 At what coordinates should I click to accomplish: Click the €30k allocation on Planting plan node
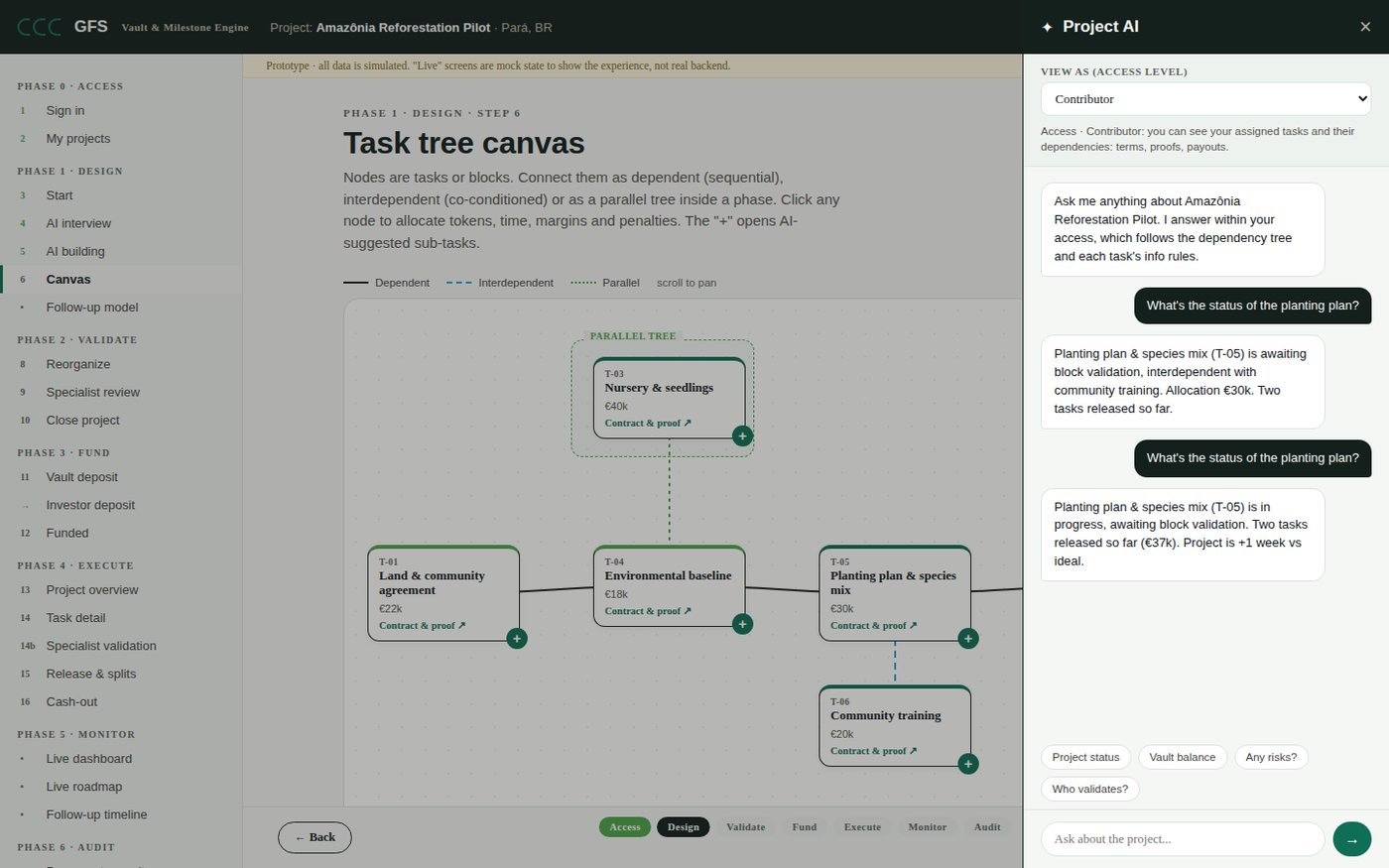coord(841,609)
